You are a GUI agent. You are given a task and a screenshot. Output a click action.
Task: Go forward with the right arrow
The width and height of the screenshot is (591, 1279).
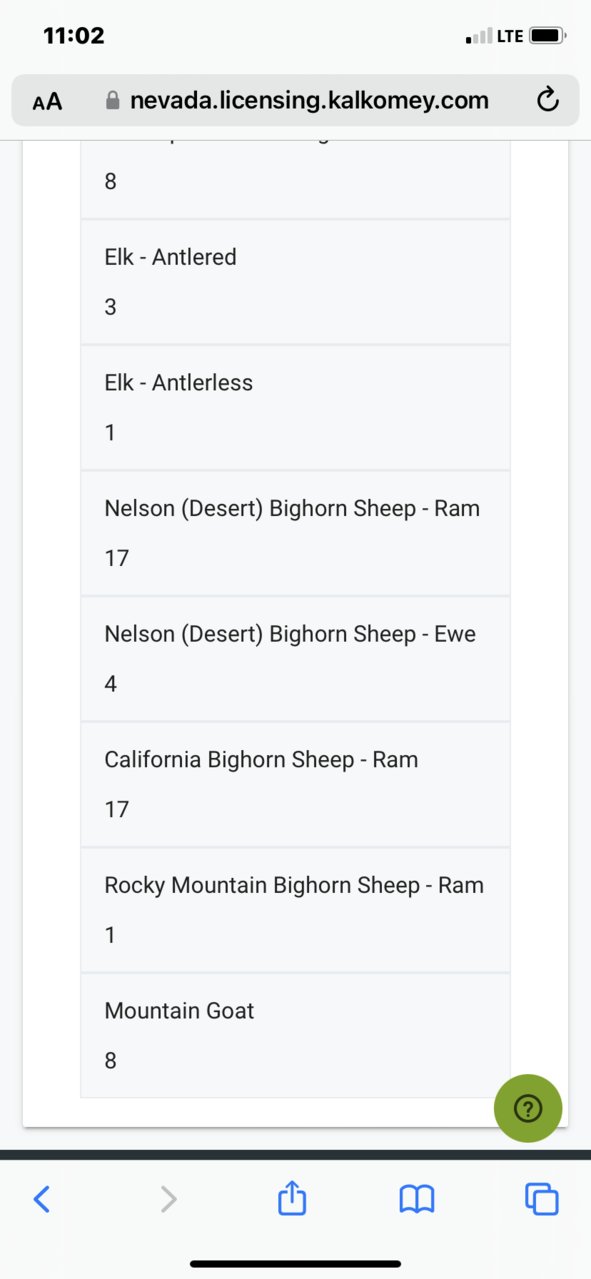tap(168, 1199)
